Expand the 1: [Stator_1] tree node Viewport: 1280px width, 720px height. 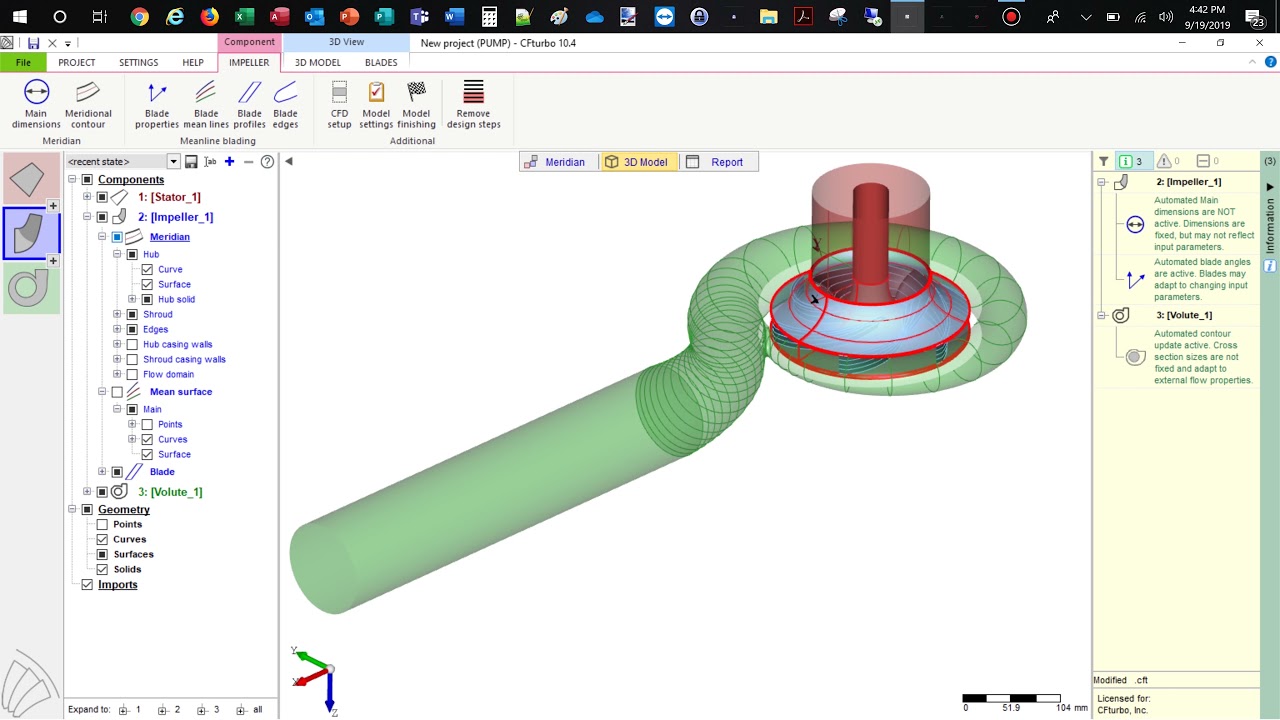click(87, 197)
